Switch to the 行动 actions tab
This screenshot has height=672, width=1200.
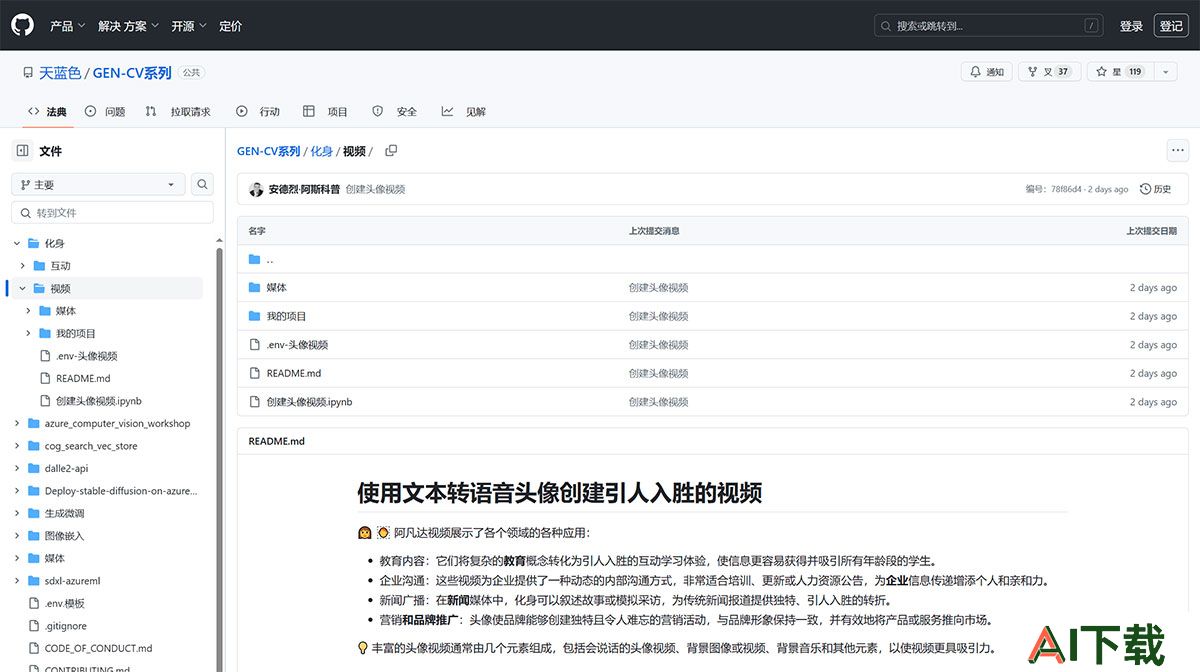tap(258, 111)
